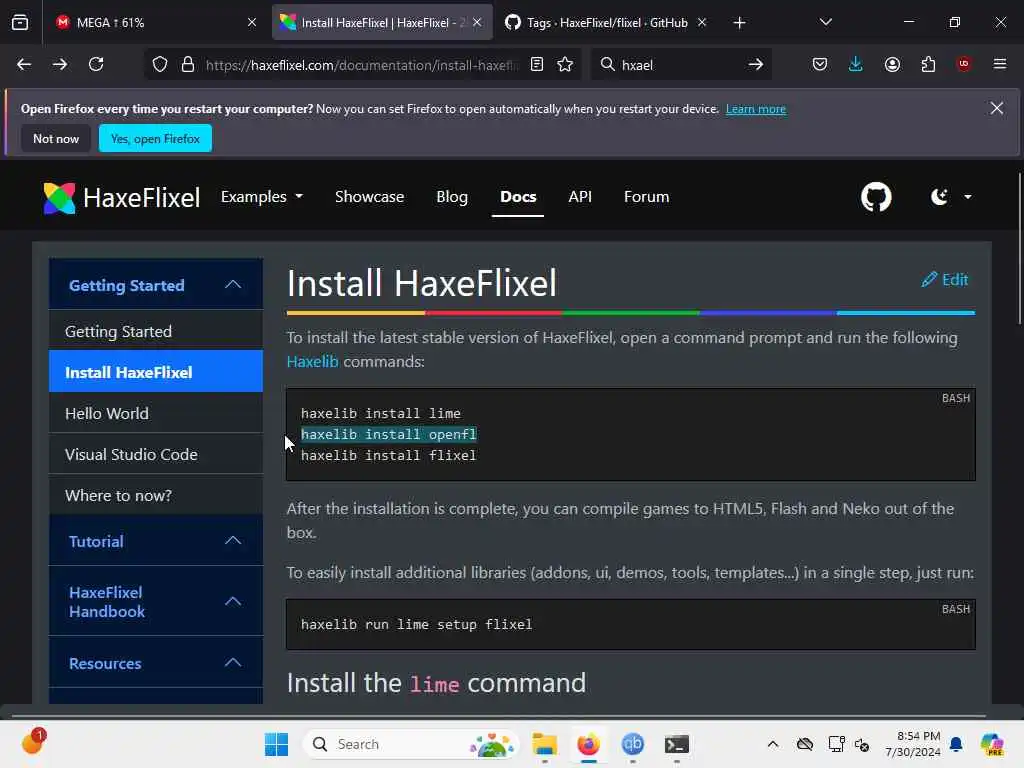
Task: Click the search go arrow
Action: click(756, 64)
